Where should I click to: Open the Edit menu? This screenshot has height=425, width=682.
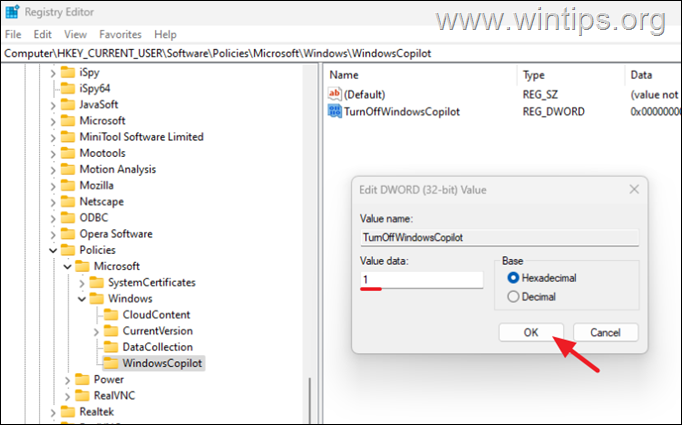(43, 34)
